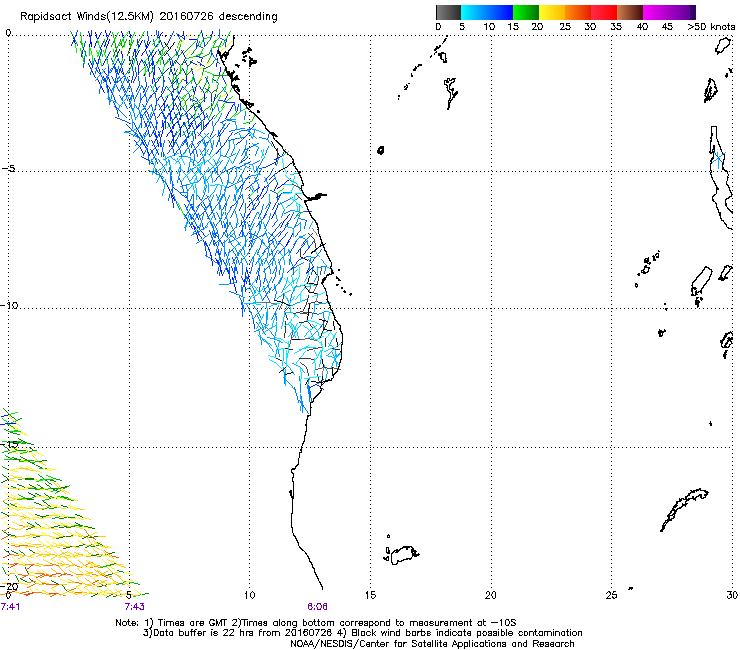
Task: Select the purple "7:41" time label
Action: 10,607
